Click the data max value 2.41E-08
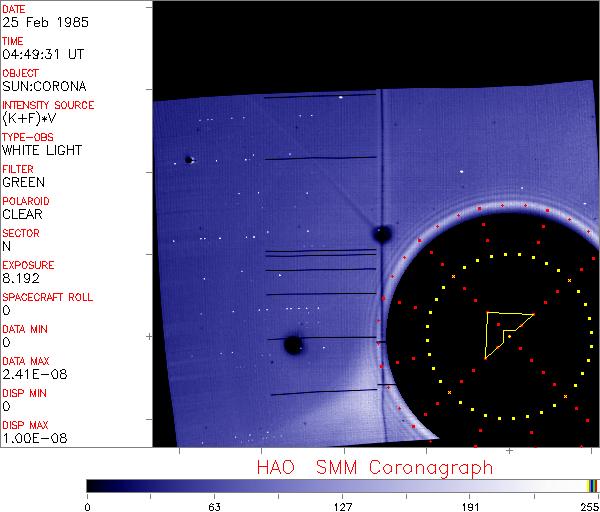 tap(30, 375)
